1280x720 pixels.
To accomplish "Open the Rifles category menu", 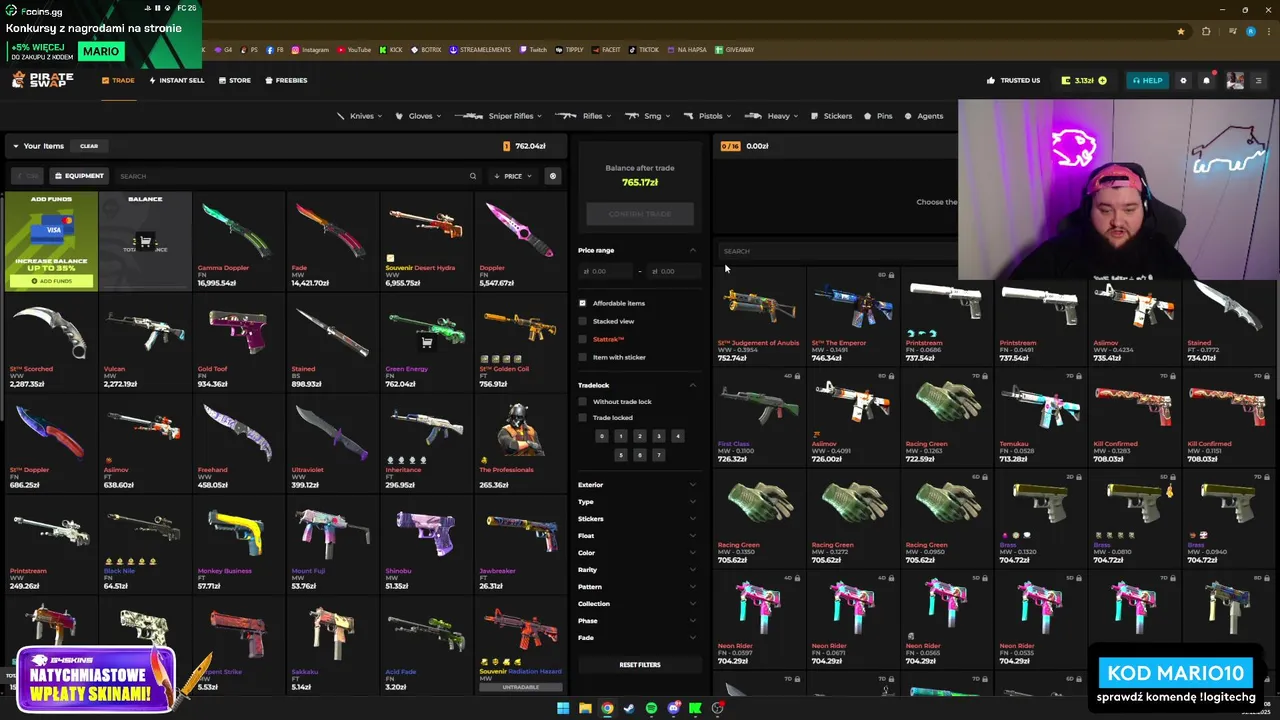I will click(x=585, y=116).
